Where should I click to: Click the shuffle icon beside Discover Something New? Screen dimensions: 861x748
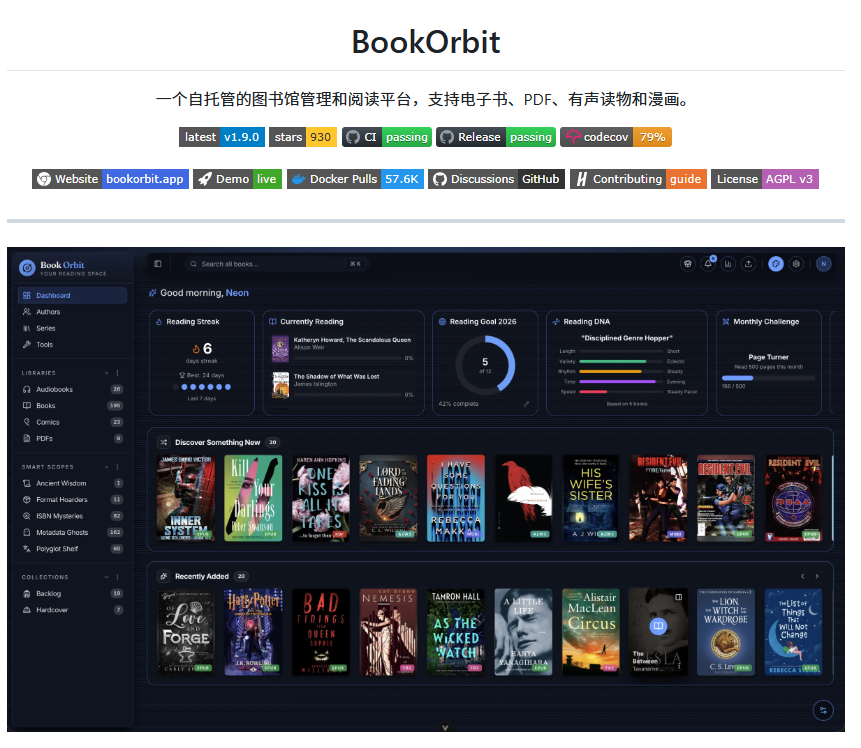tap(164, 443)
